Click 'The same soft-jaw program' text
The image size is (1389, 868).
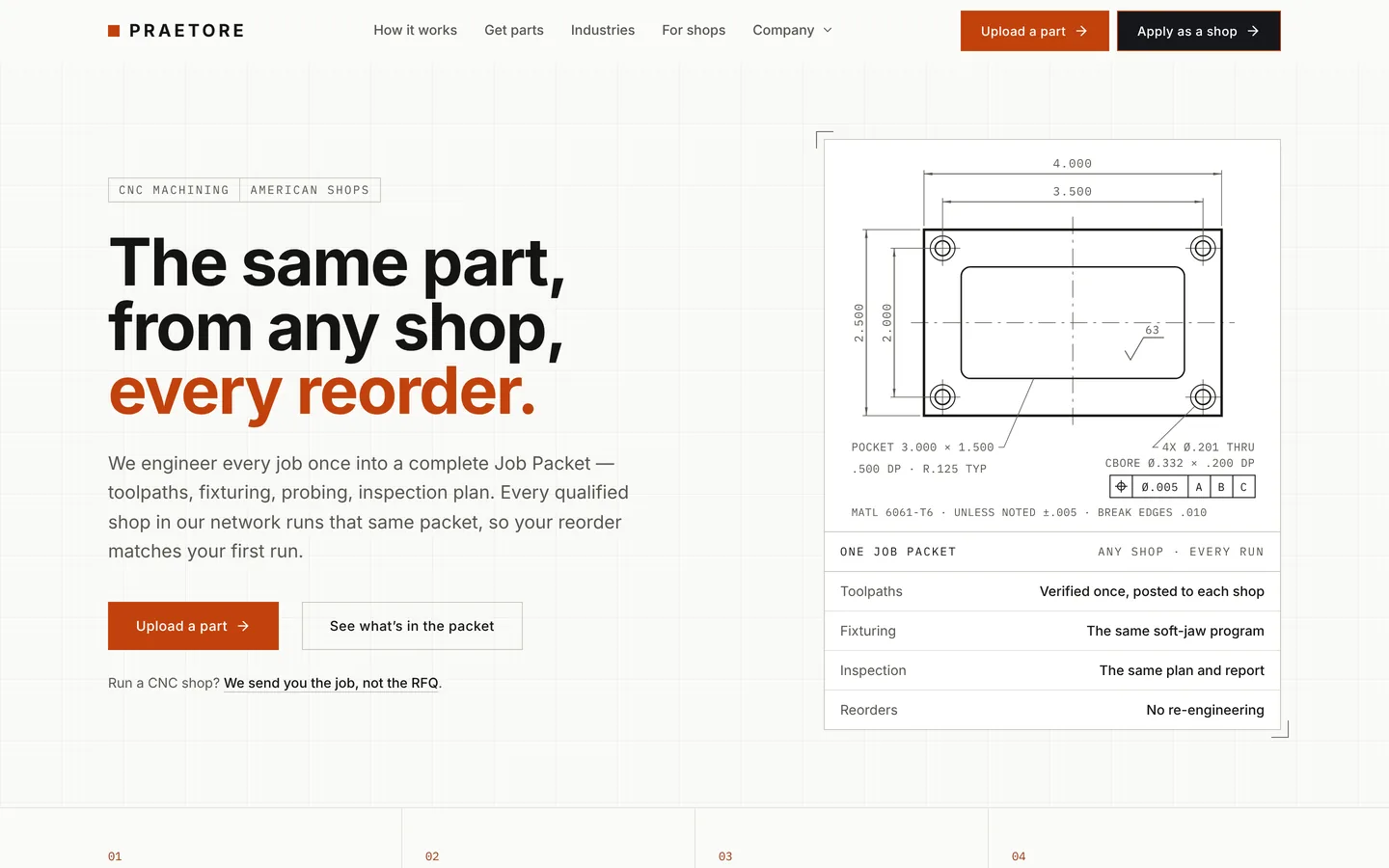1175,631
